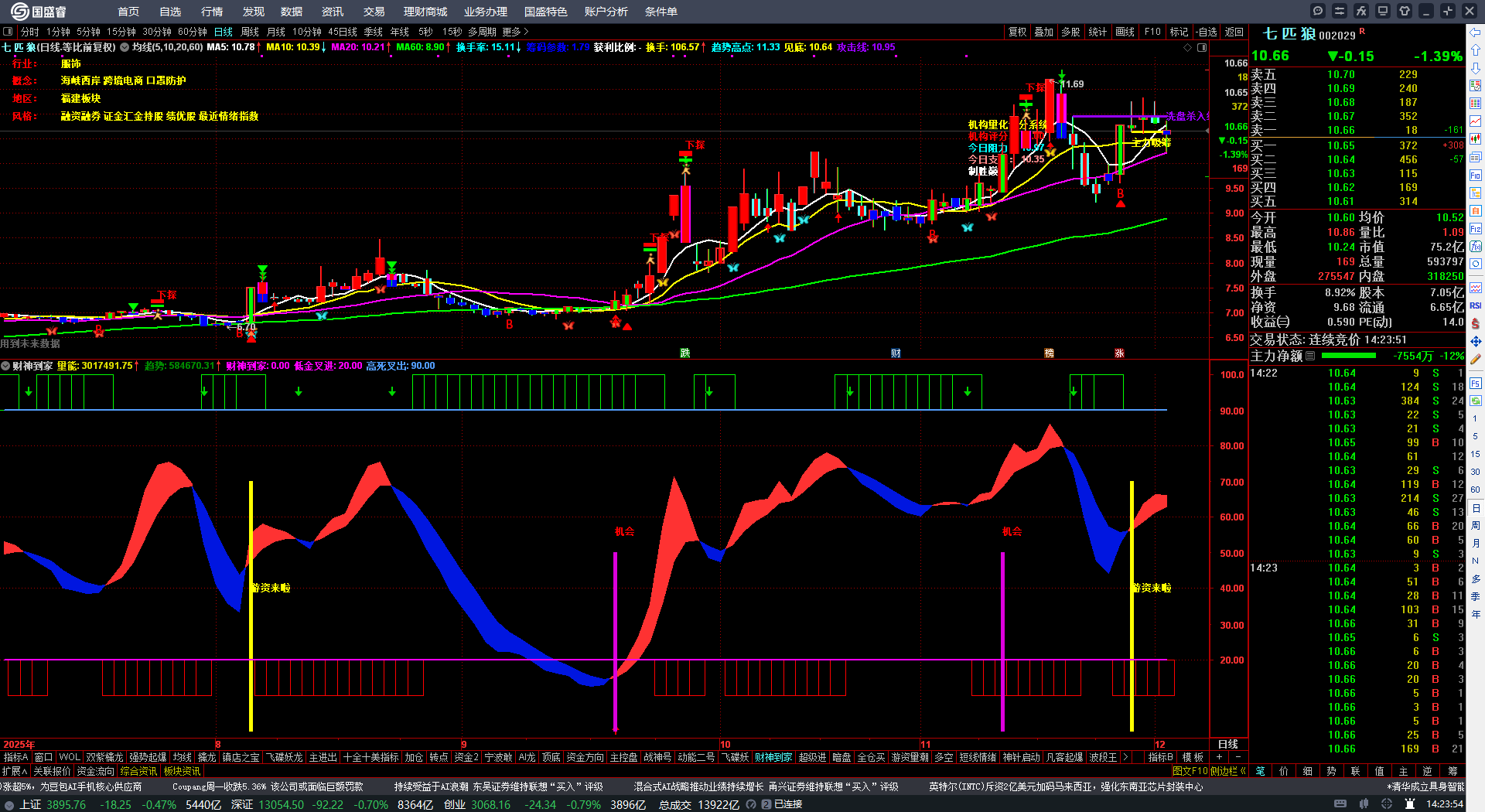This screenshot has width=1485, height=812.
Task: Click the Coupang news headline in ticker
Action: (268, 786)
